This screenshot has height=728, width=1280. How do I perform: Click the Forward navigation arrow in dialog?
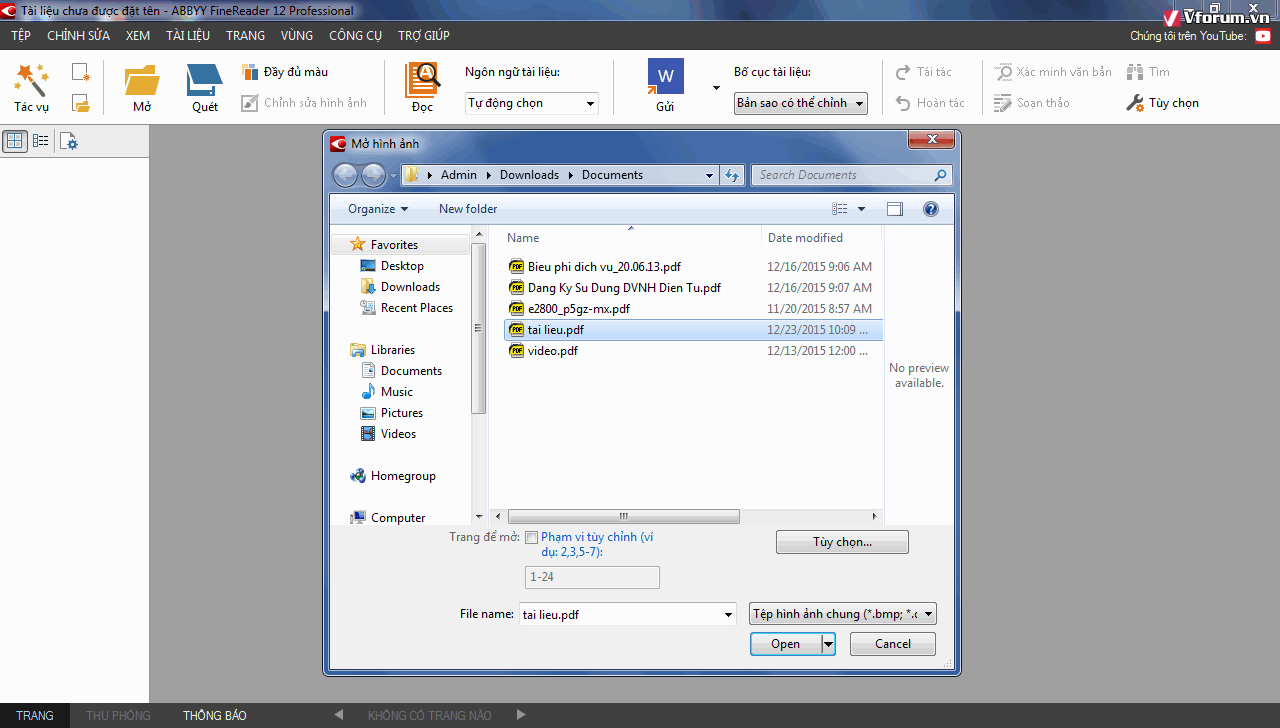pyautogui.click(x=373, y=175)
